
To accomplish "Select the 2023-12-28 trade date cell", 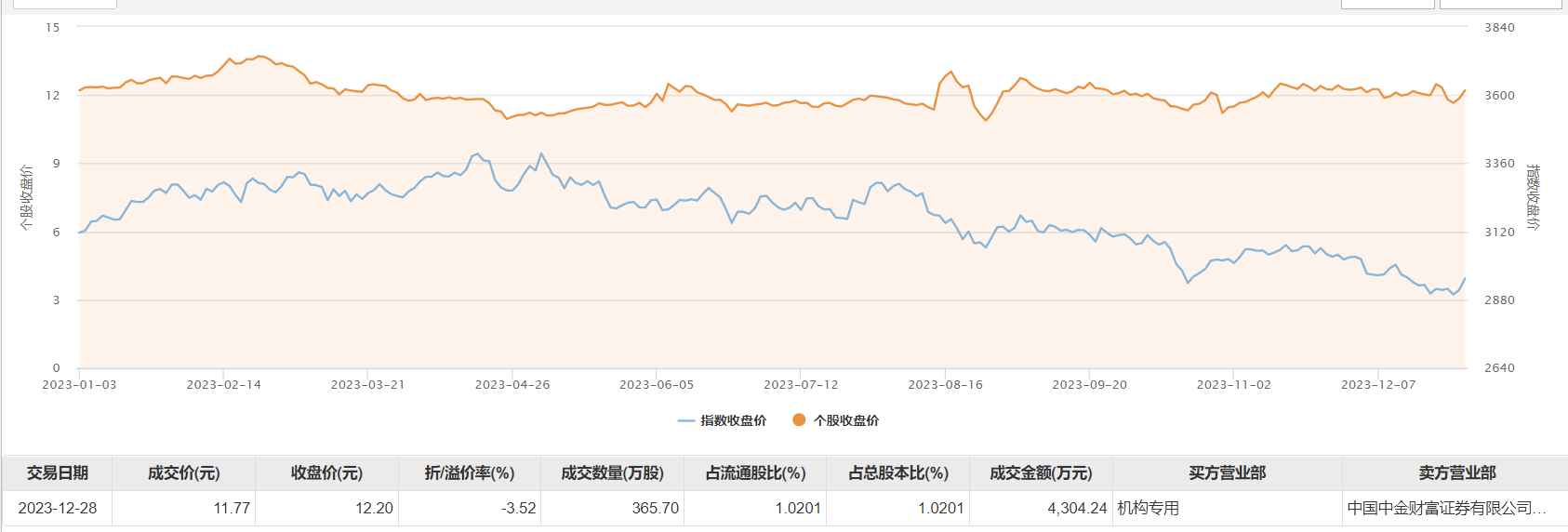I will coord(58,508).
